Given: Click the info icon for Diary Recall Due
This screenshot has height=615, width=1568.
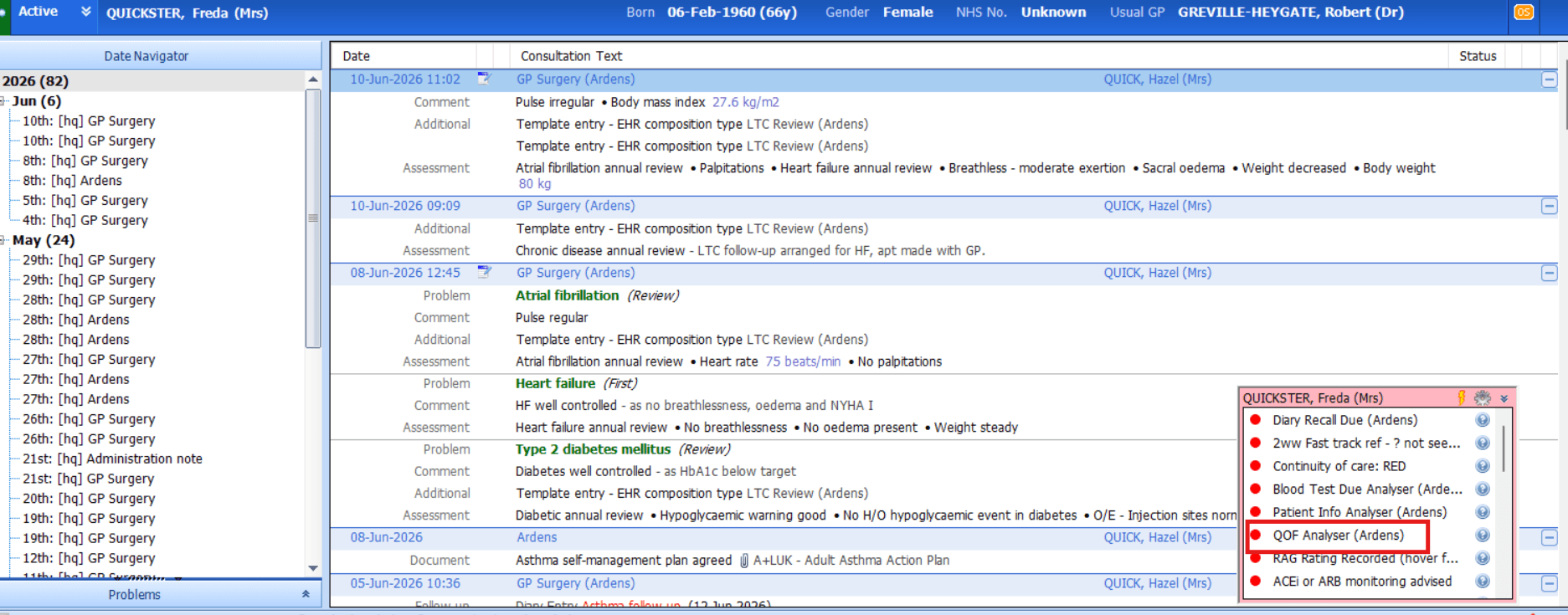Looking at the screenshot, I should coord(1483,420).
